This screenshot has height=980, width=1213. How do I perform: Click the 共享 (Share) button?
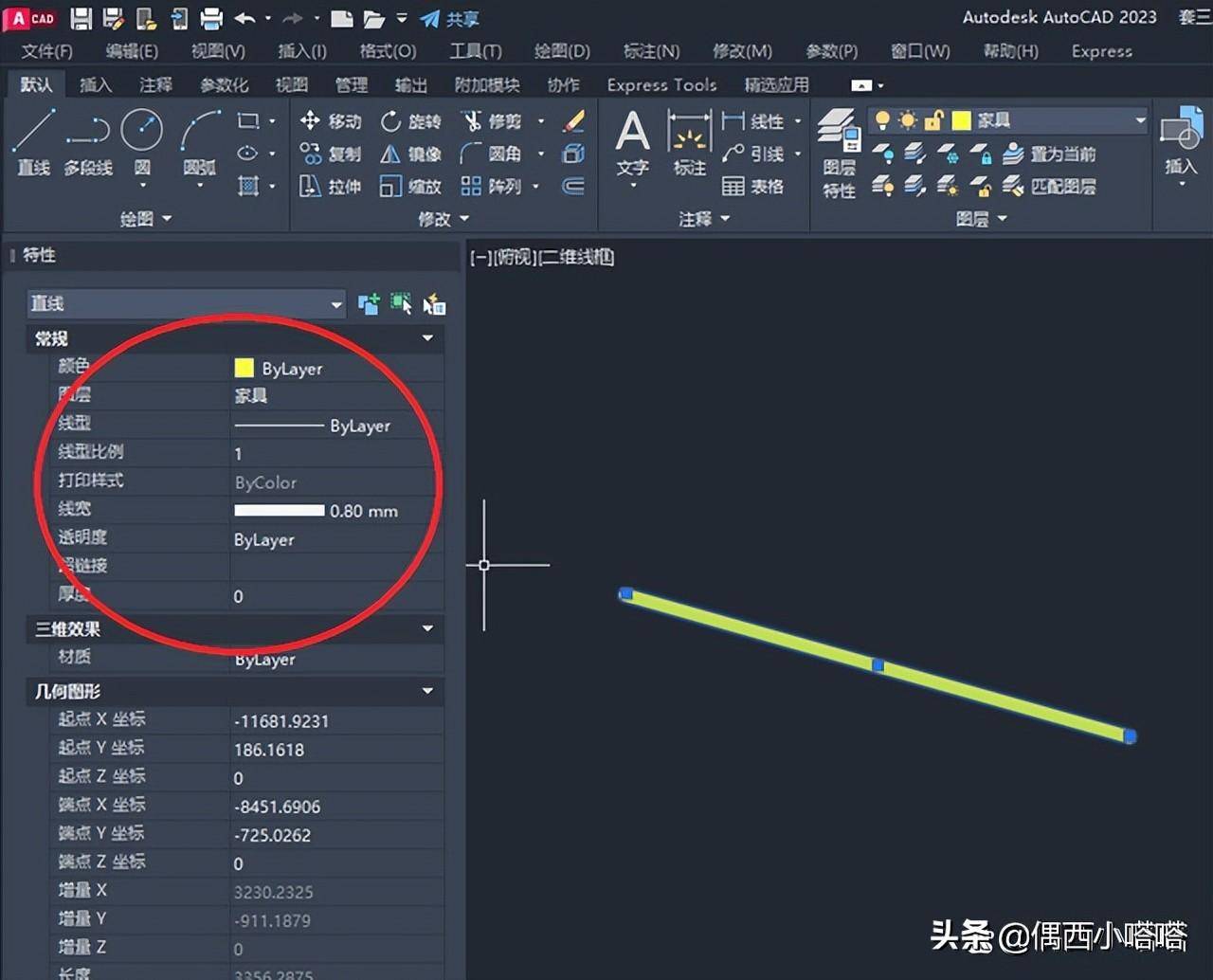click(x=450, y=19)
